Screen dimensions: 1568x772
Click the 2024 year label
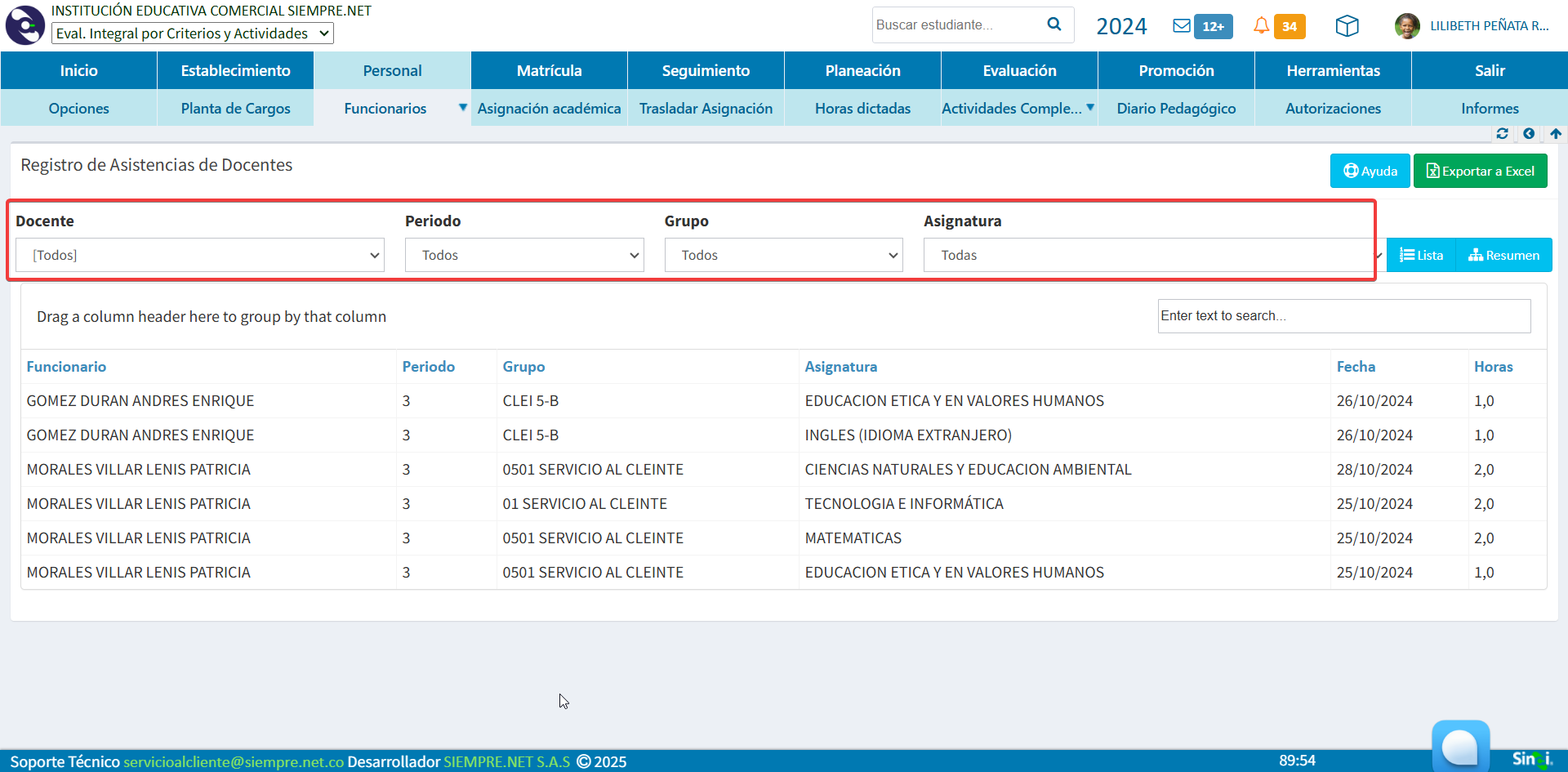coord(1121,26)
